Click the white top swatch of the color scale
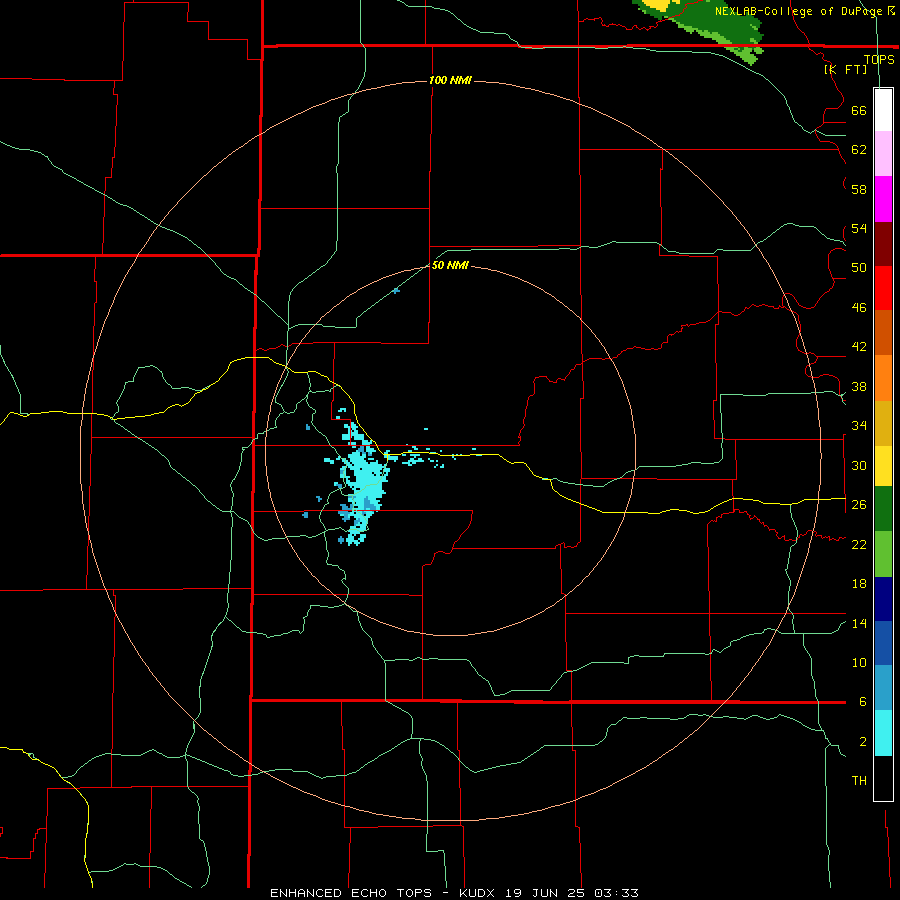The image size is (900, 900). point(883,110)
